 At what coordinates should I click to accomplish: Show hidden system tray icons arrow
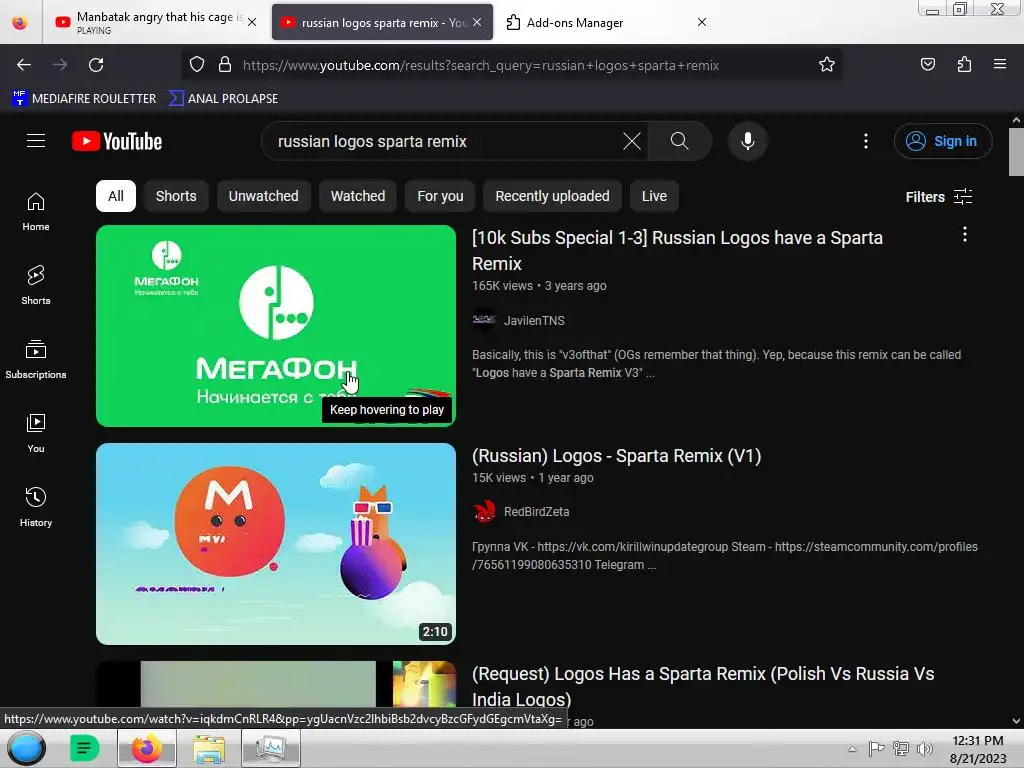pos(852,749)
